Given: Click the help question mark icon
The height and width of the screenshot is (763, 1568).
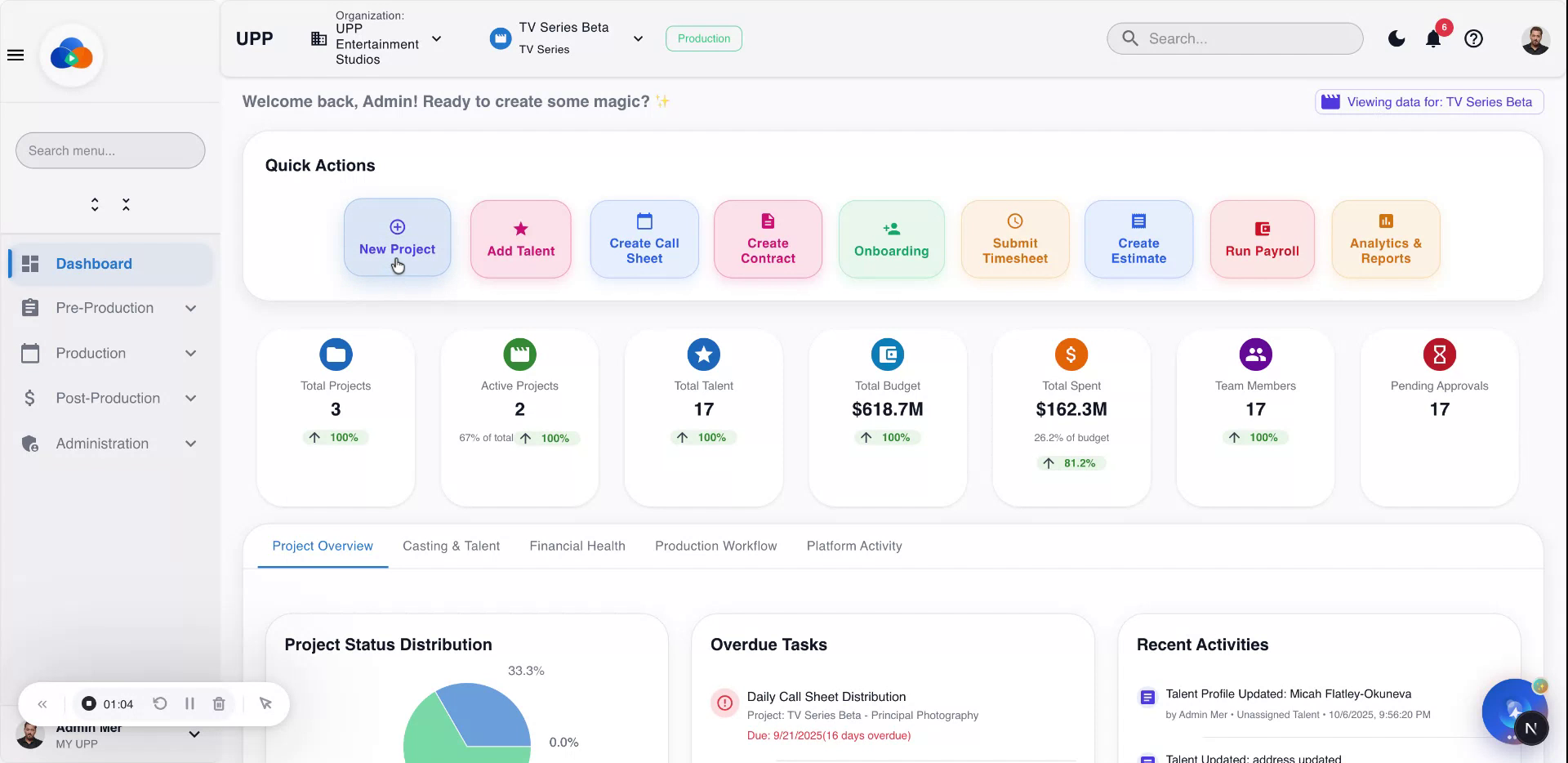Looking at the screenshot, I should pyautogui.click(x=1473, y=38).
